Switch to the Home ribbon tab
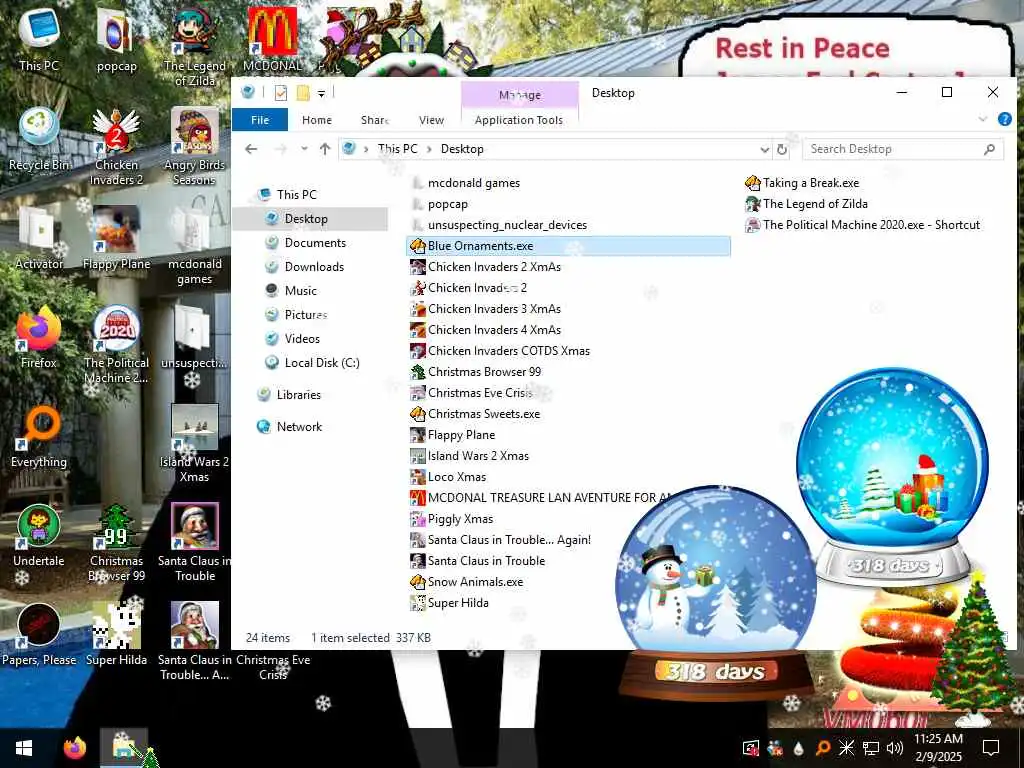 pos(317,120)
